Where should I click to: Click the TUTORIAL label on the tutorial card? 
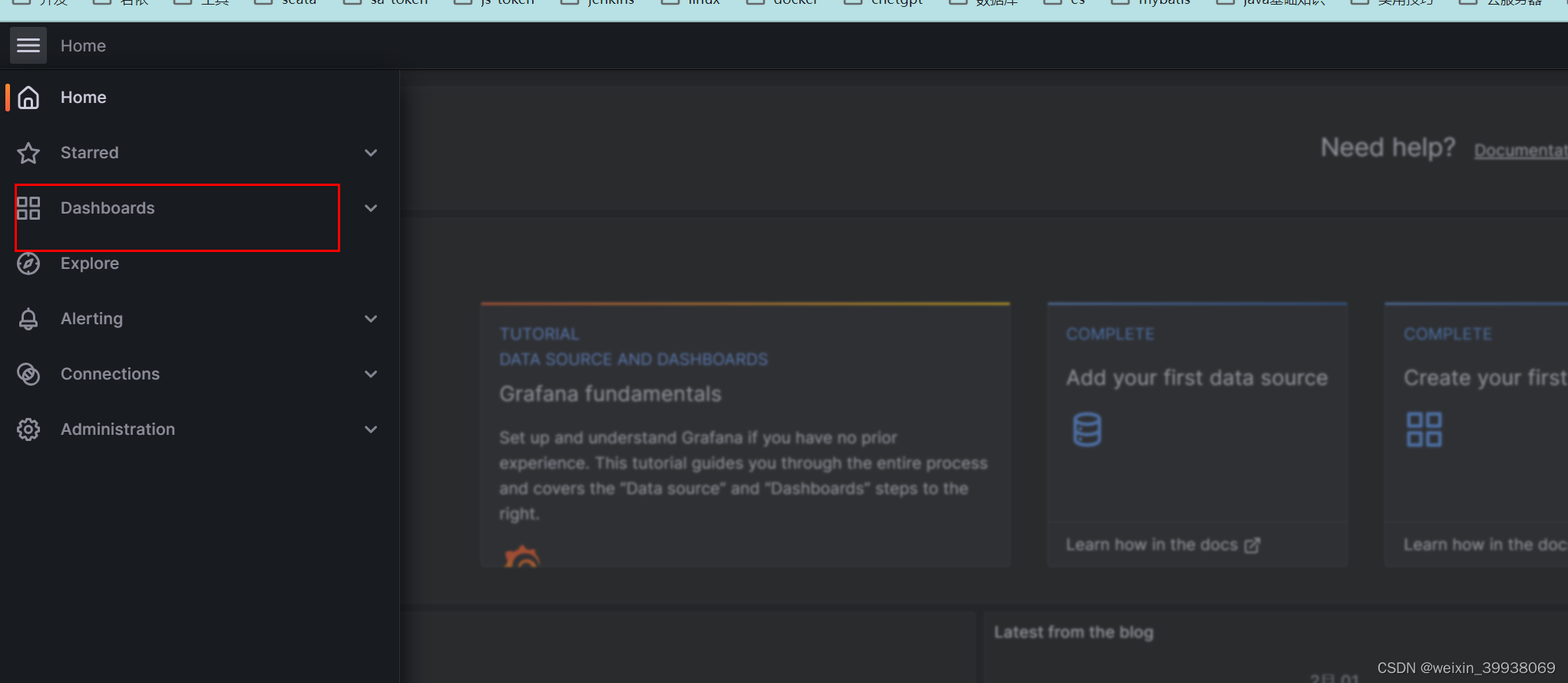pos(539,334)
